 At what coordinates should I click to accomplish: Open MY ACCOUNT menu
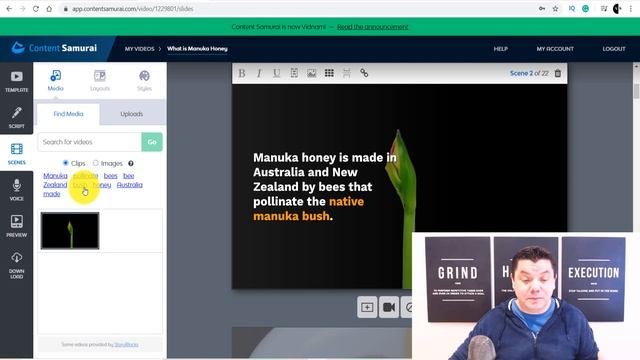pos(555,49)
